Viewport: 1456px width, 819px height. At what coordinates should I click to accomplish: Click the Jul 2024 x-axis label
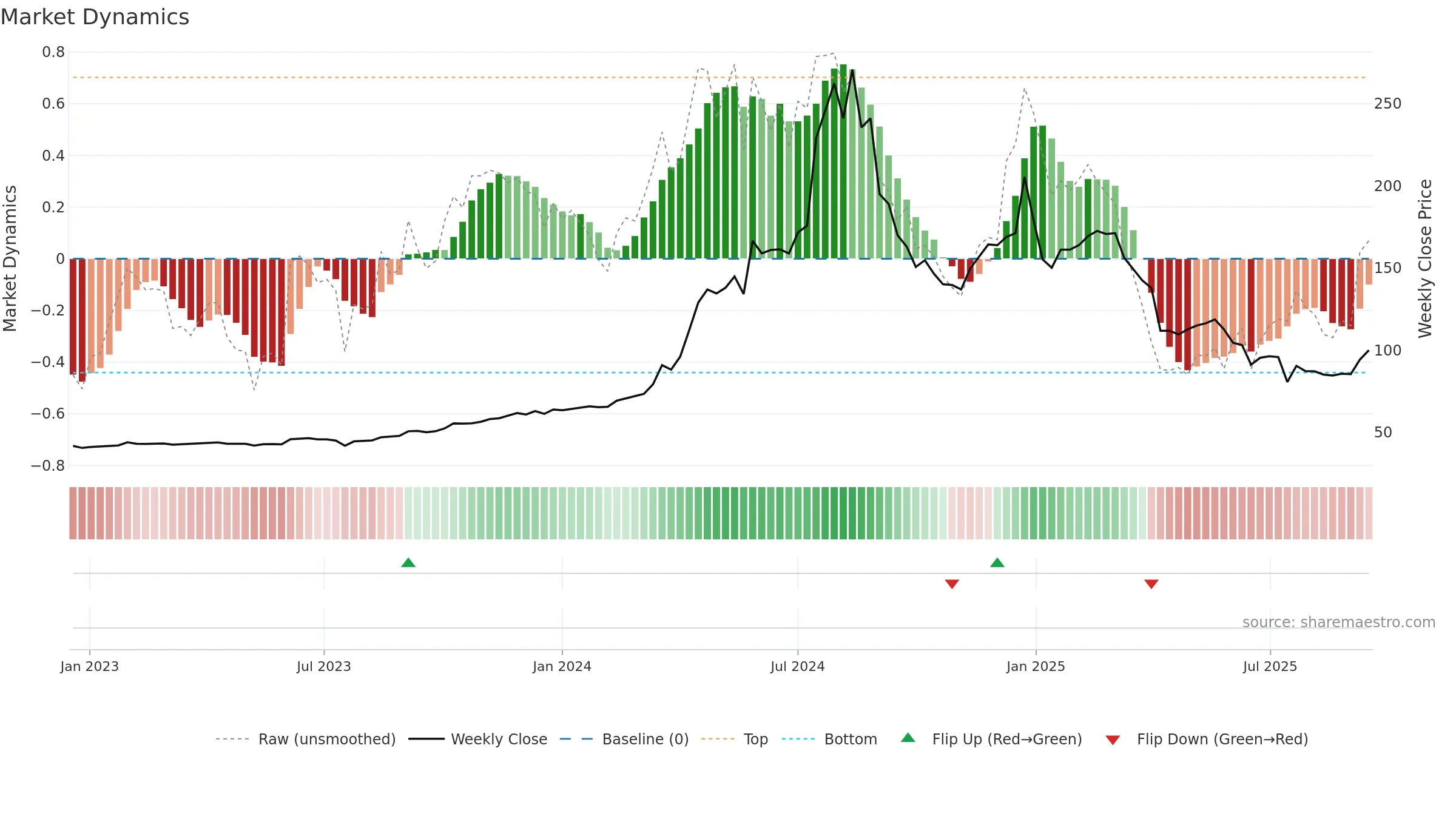(798, 666)
